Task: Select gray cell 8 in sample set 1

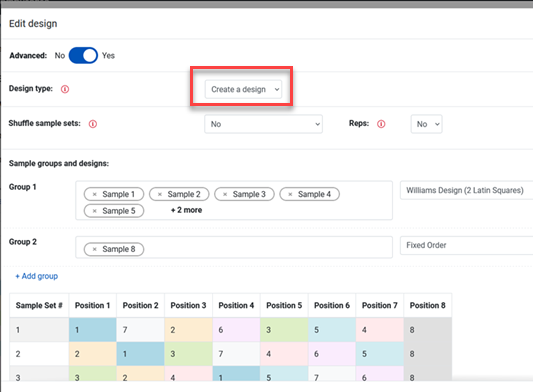Action: [428, 330]
